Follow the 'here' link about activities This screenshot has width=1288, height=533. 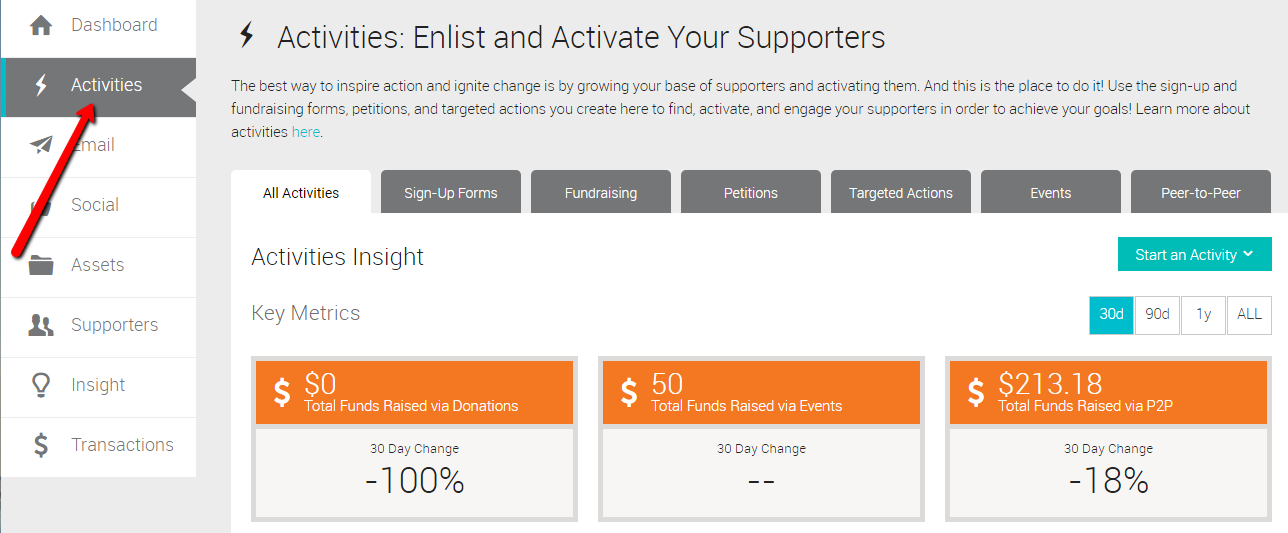pyautogui.click(x=305, y=132)
